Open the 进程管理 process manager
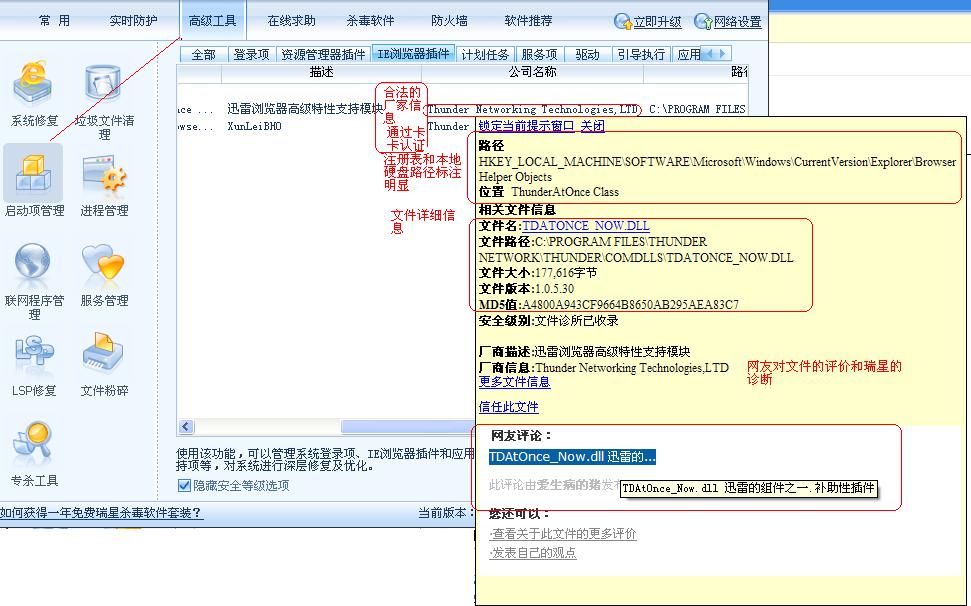The width and height of the screenshot is (971, 606). [x=104, y=184]
